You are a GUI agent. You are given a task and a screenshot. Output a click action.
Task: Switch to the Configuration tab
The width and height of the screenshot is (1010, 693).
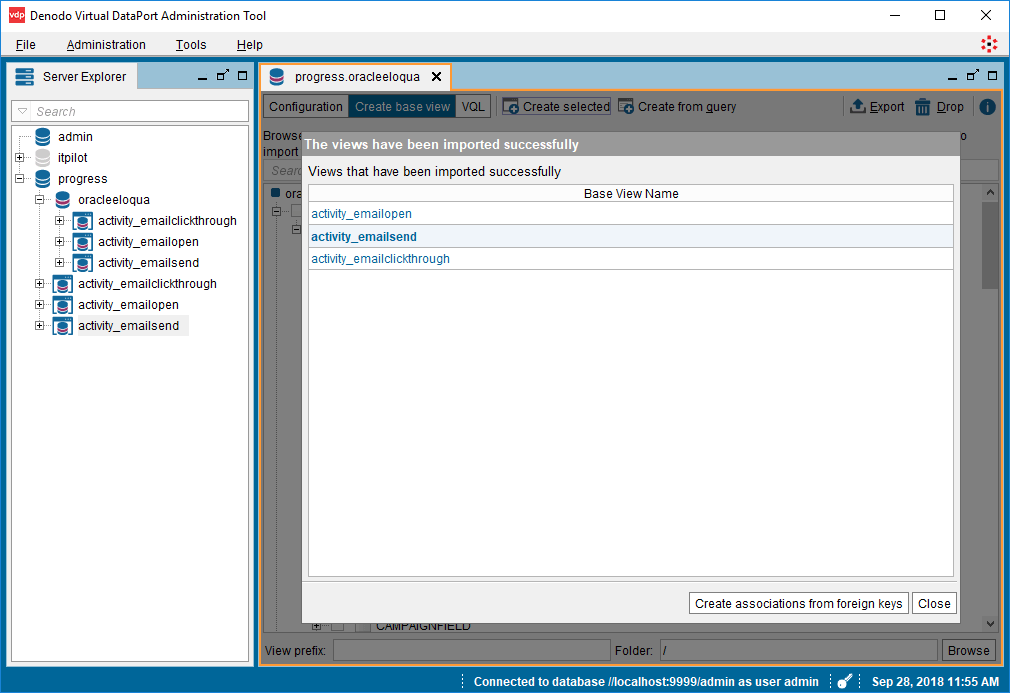point(306,106)
